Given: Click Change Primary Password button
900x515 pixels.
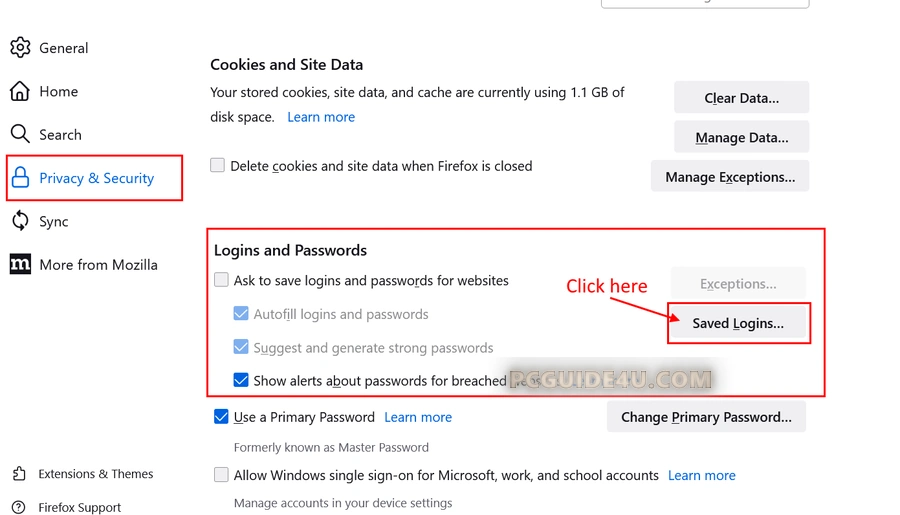Looking at the screenshot, I should click(706, 417).
